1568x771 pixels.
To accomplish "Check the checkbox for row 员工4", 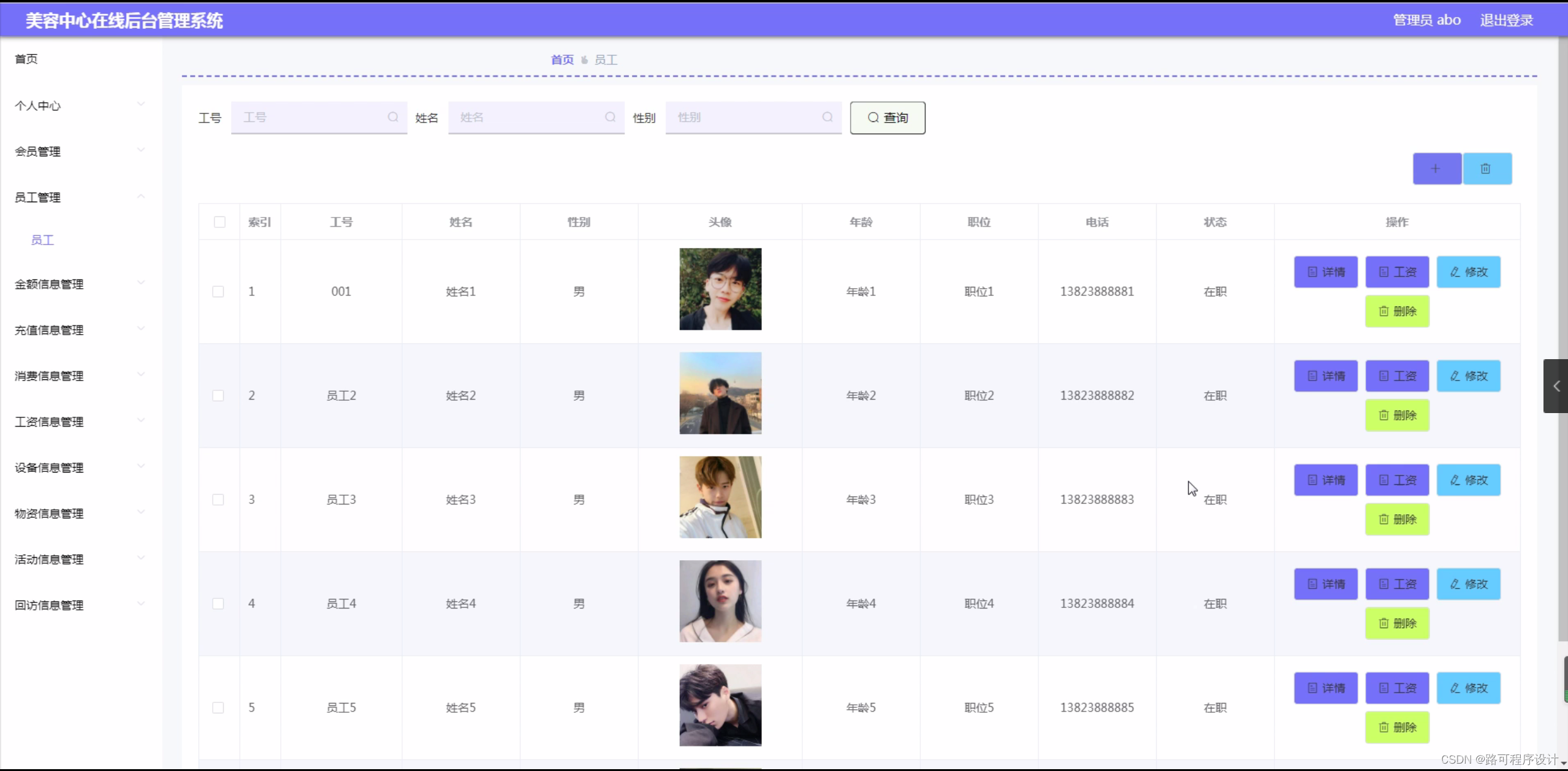I will pos(218,603).
